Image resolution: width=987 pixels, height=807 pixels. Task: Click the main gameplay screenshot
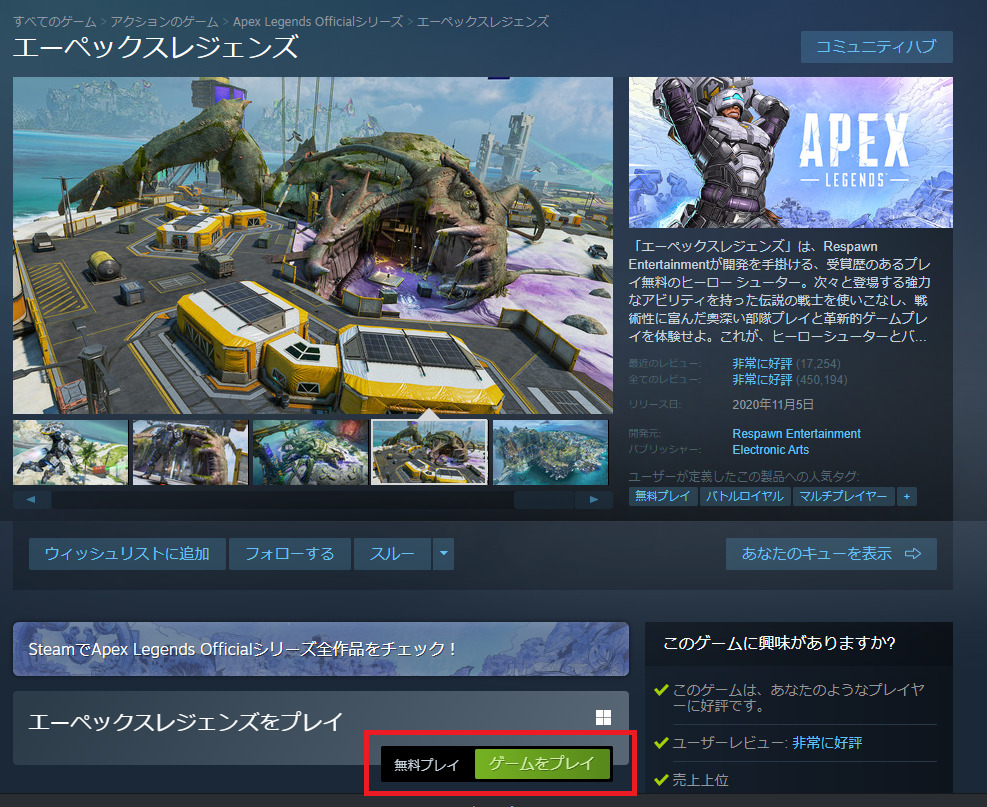click(313, 245)
